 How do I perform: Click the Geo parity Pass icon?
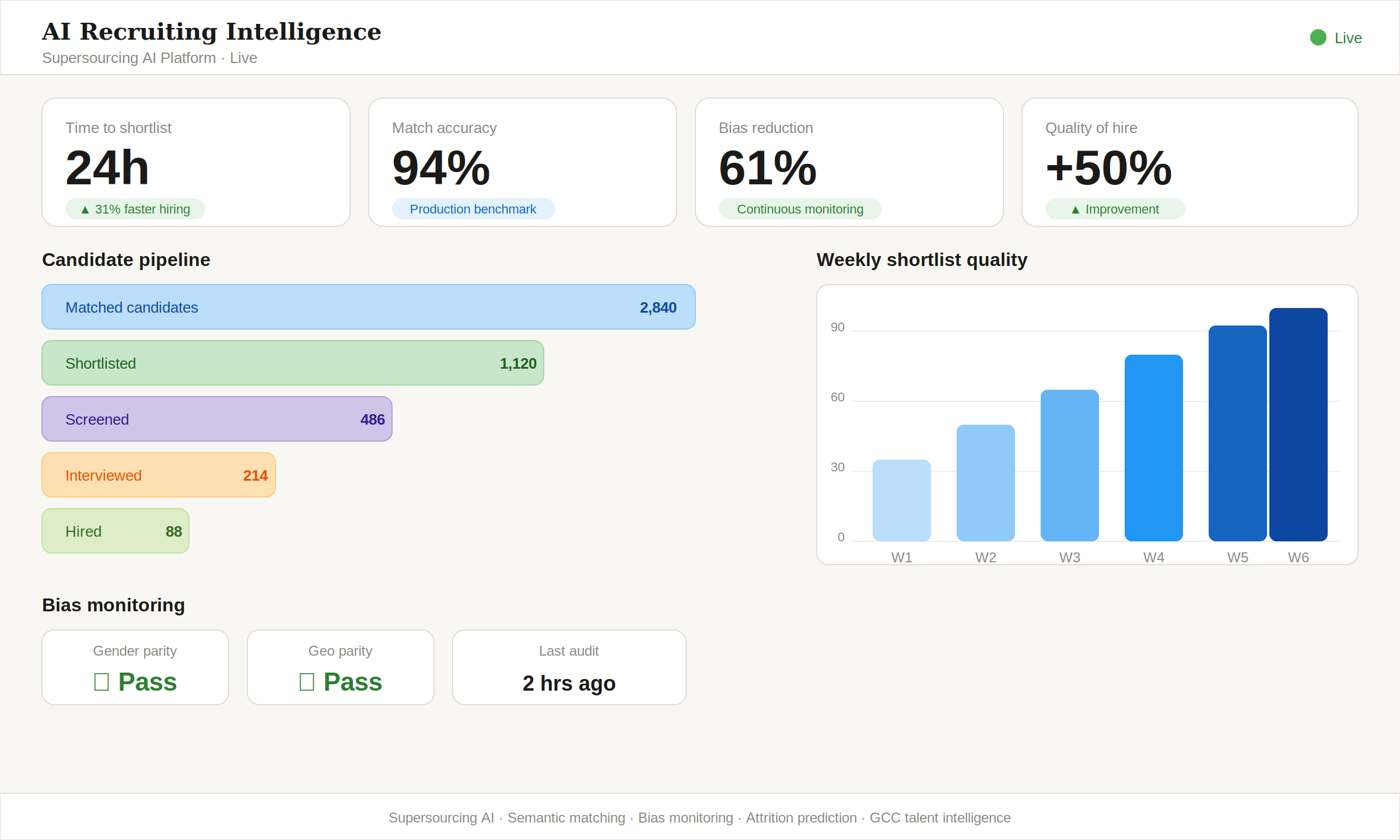click(x=307, y=682)
